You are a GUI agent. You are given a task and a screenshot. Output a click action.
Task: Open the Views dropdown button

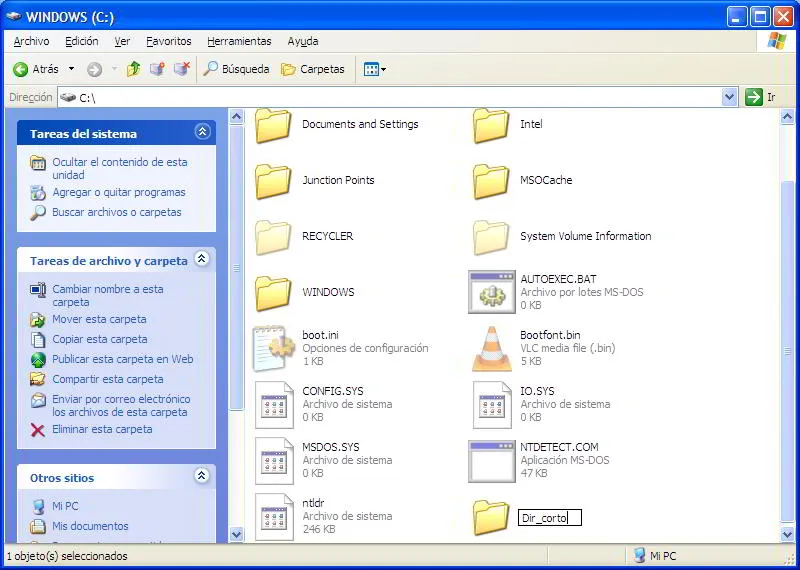pyautogui.click(x=374, y=69)
